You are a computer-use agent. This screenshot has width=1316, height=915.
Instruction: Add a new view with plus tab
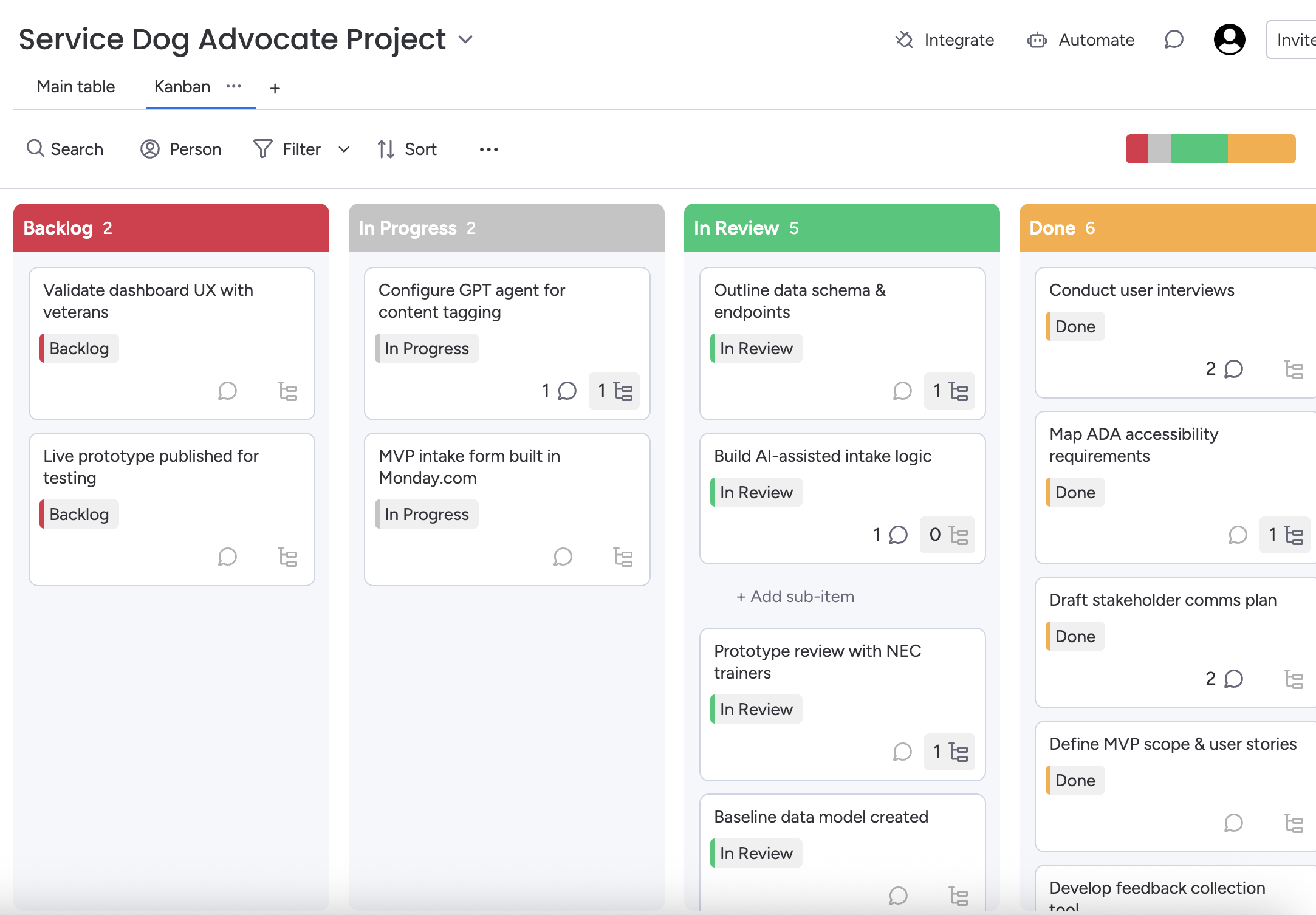(275, 89)
